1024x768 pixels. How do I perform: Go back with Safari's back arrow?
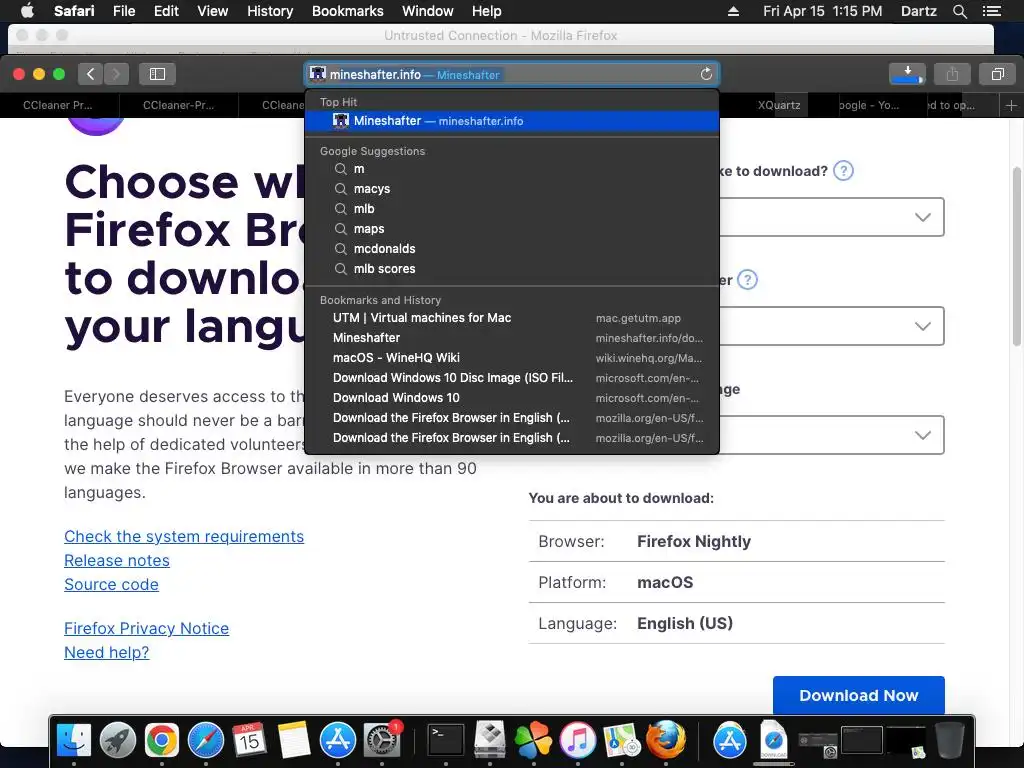tap(90, 74)
